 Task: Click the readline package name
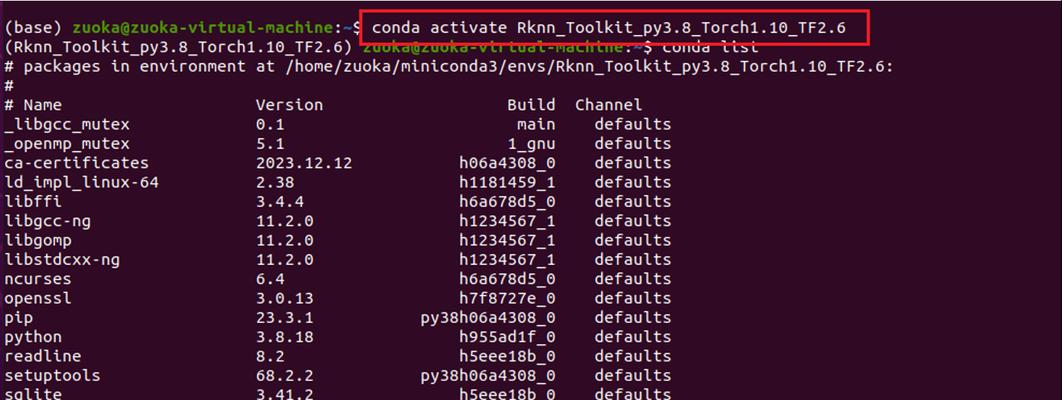[43, 356]
